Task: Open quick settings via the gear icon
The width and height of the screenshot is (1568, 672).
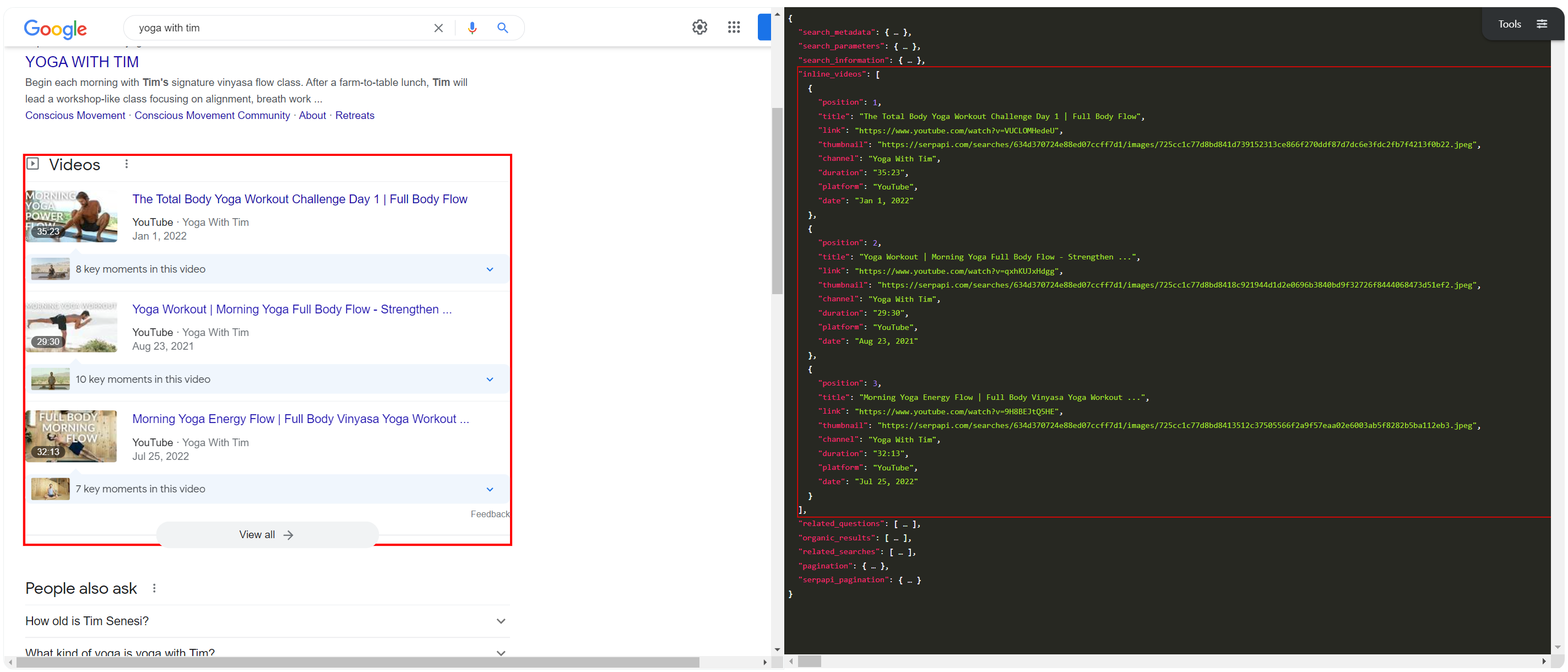Action: 699,27
